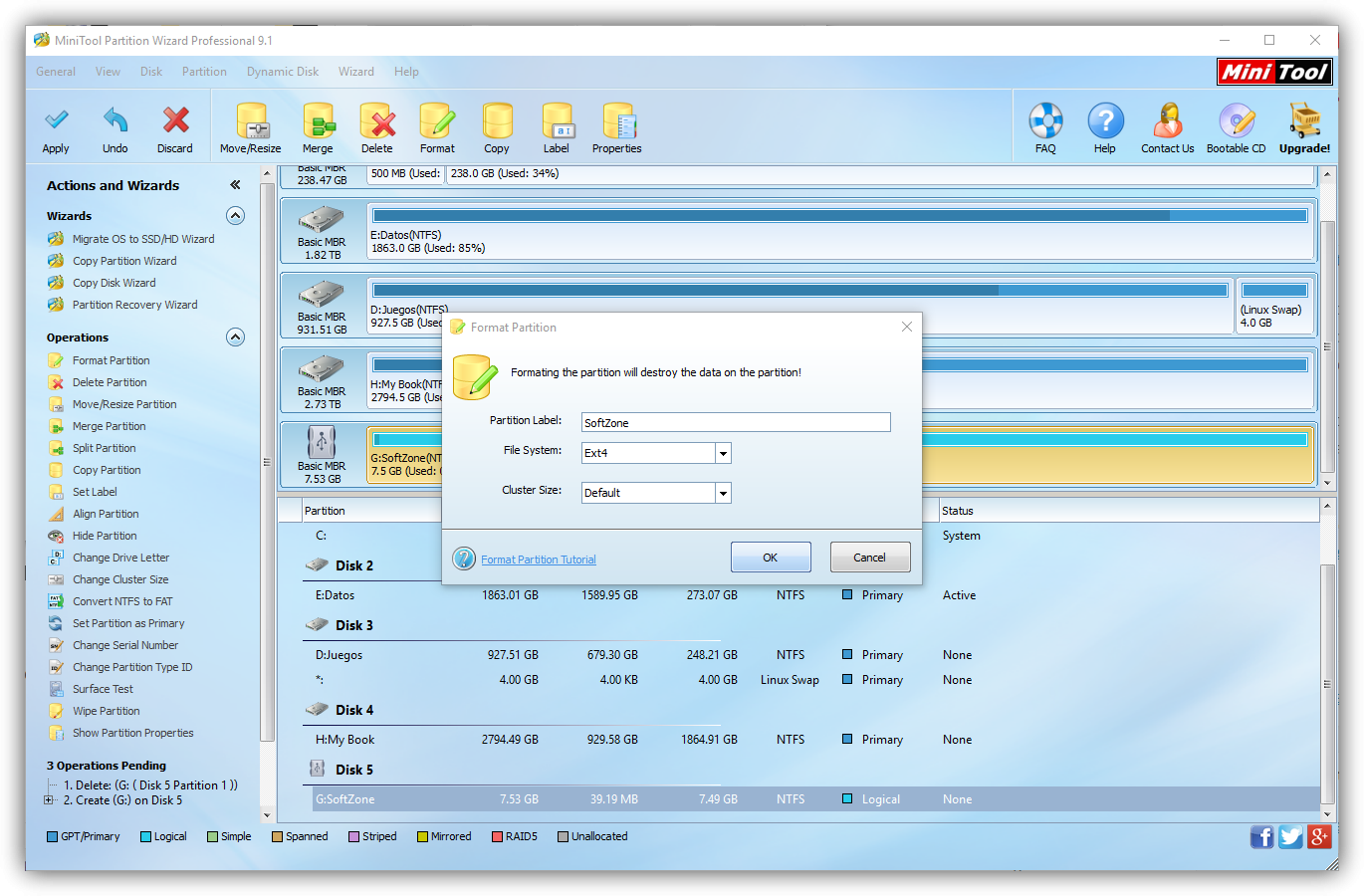
Task: Click OK in Format Partition dialog
Action: click(771, 558)
